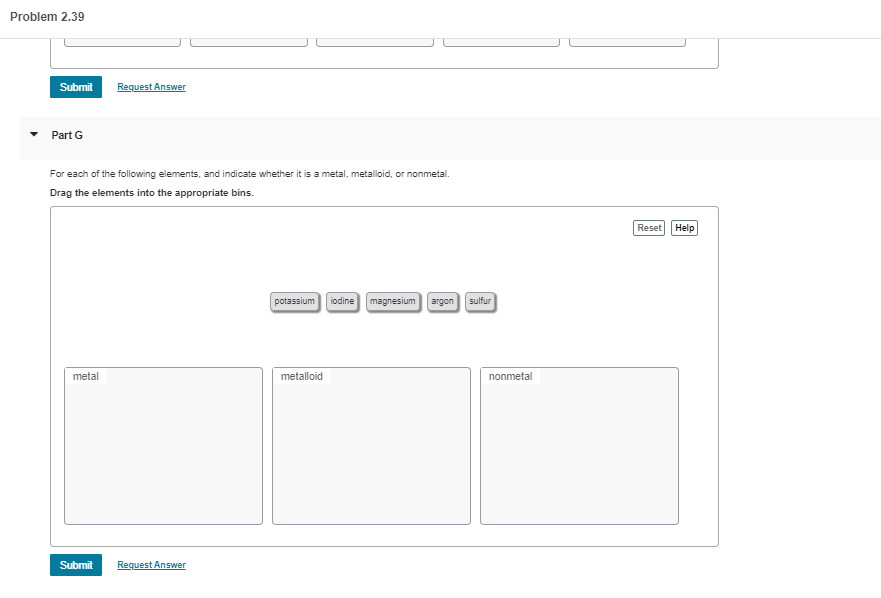Select the argon element tile

[441, 301]
